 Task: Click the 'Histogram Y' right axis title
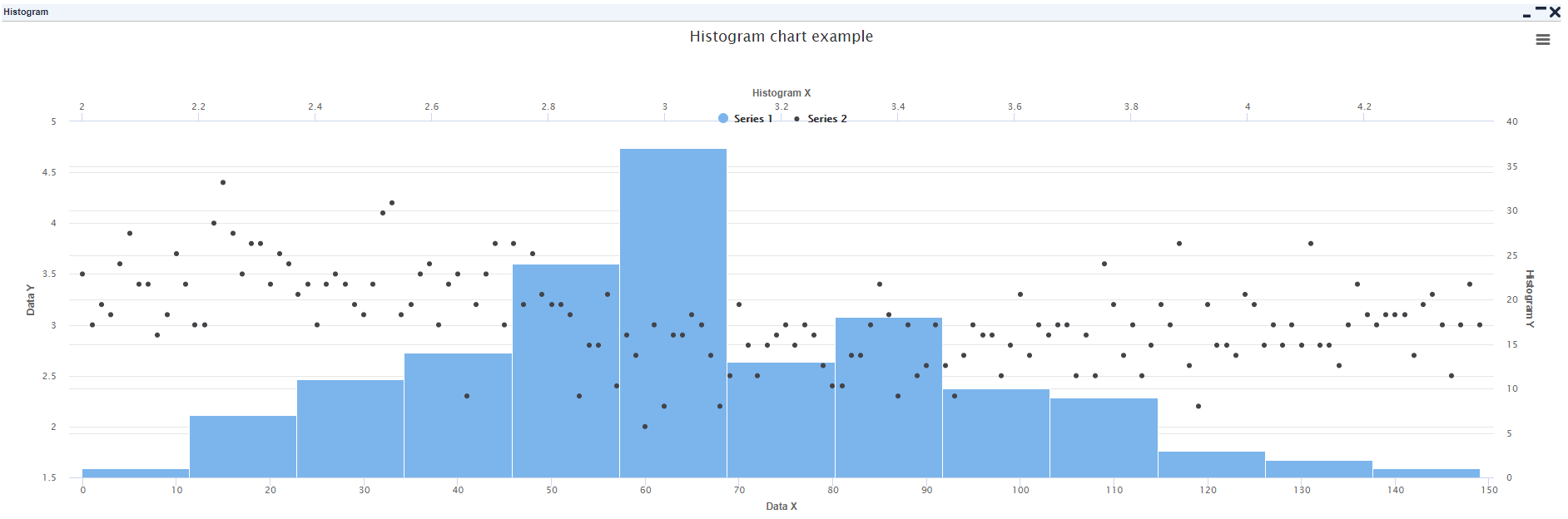[1529, 299]
